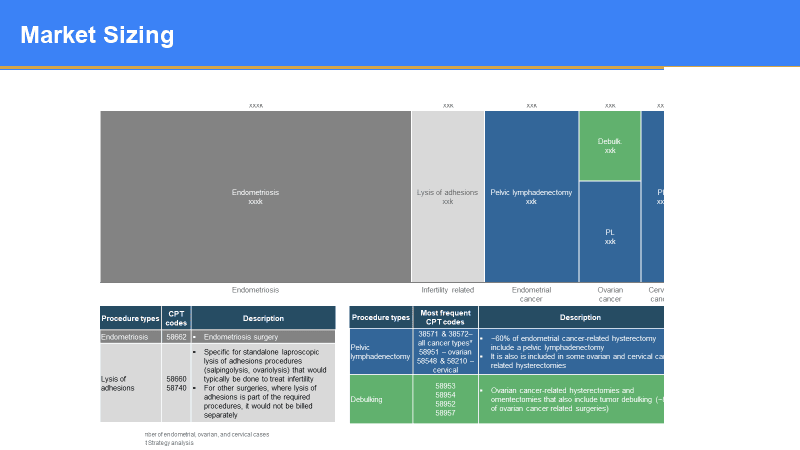Select the Lysis of adhesions chart block
800x450 pixels.
[447, 196]
